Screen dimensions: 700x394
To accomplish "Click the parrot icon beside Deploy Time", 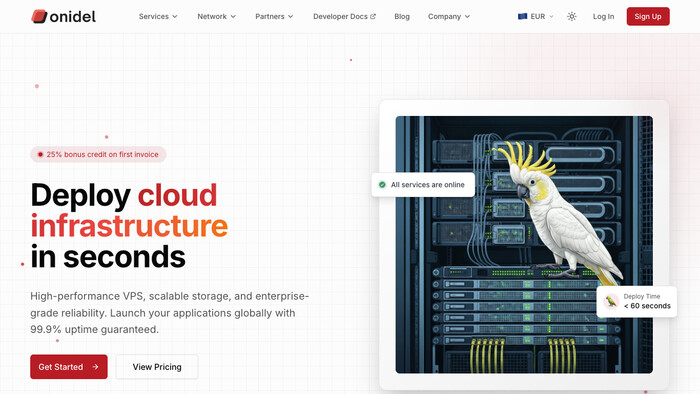I will coord(611,302).
